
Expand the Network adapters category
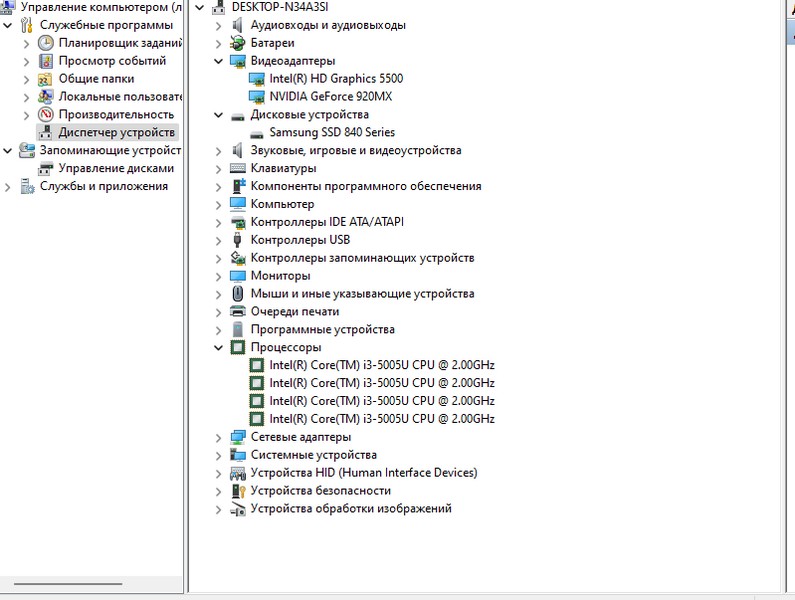pyautogui.click(x=219, y=437)
